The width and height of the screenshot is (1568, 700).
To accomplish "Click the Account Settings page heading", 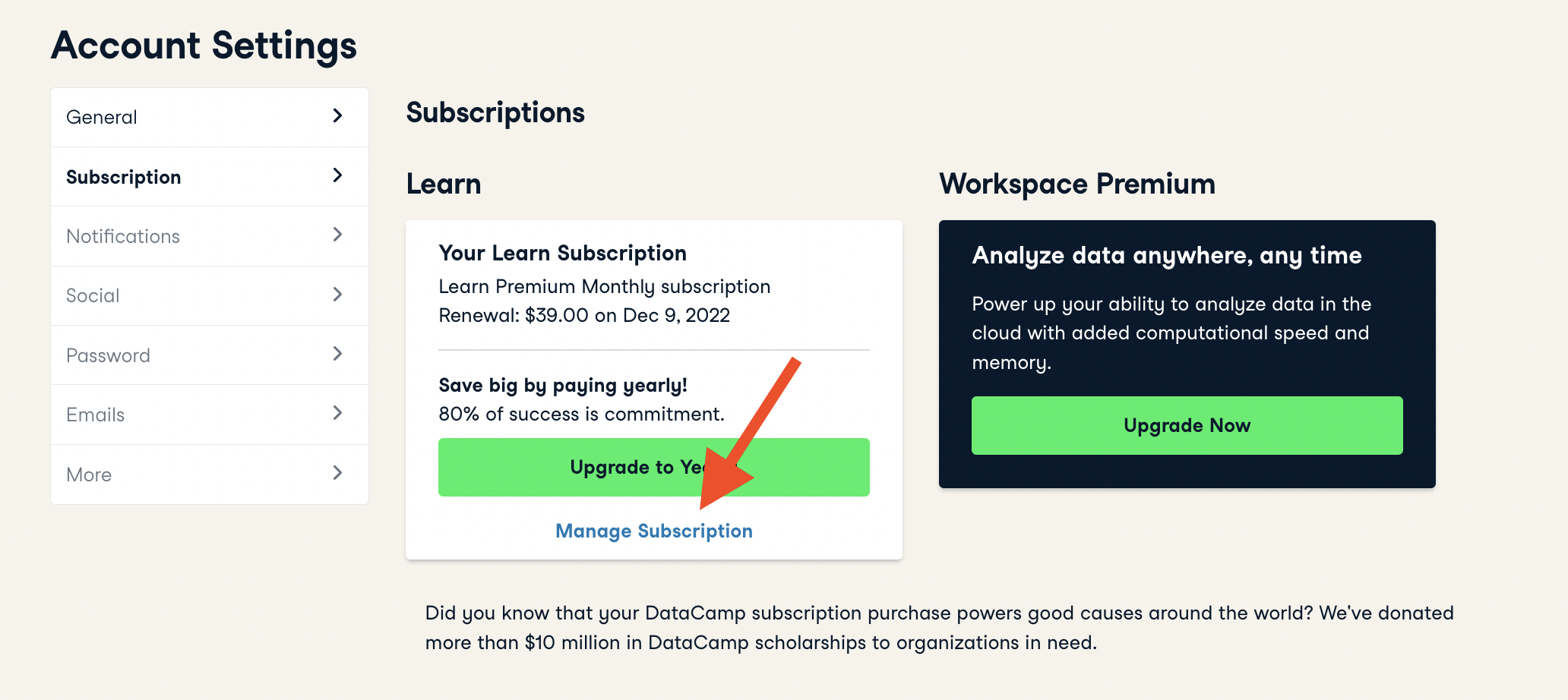I will pos(204,46).
